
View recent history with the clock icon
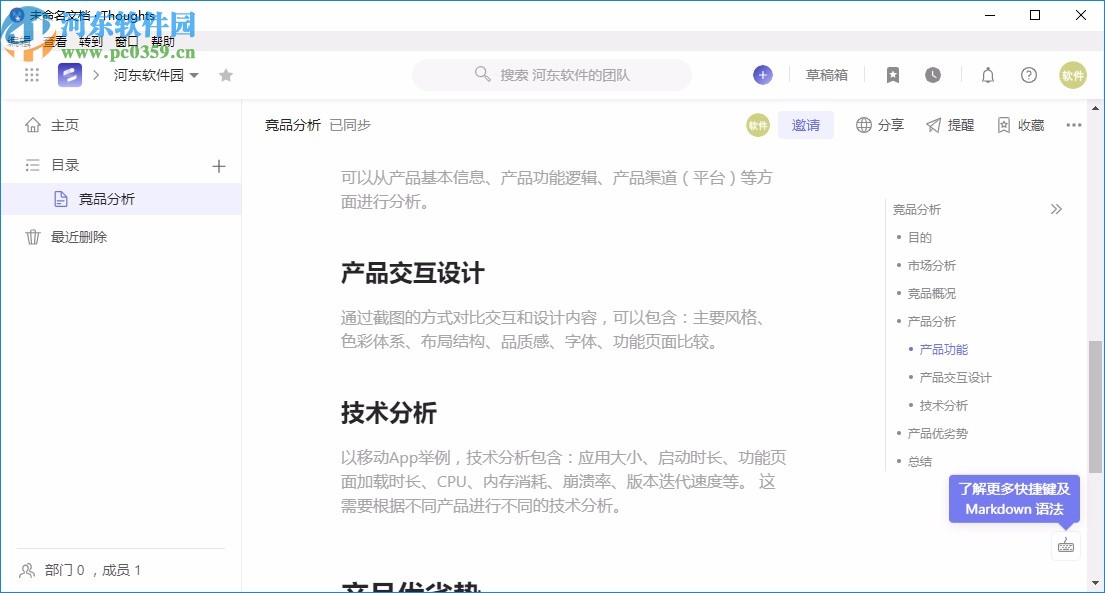[x=933, y=75]
